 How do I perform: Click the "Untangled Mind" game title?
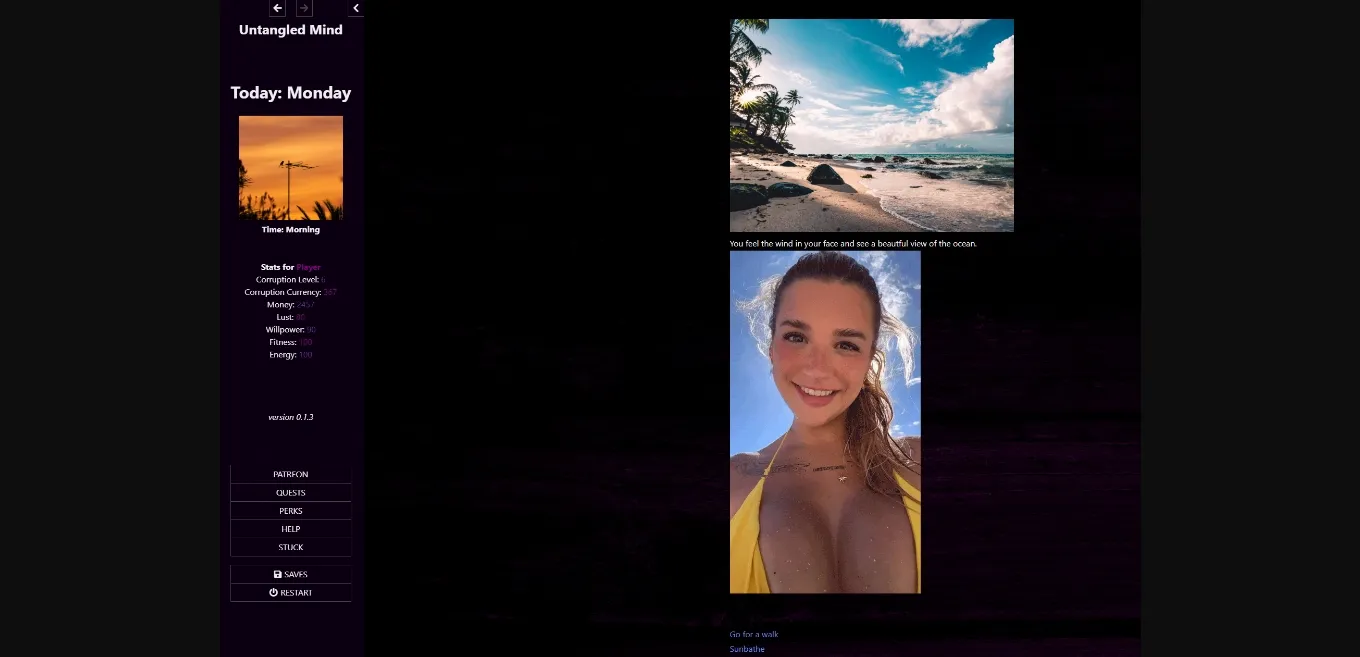[x=290, y=30]
